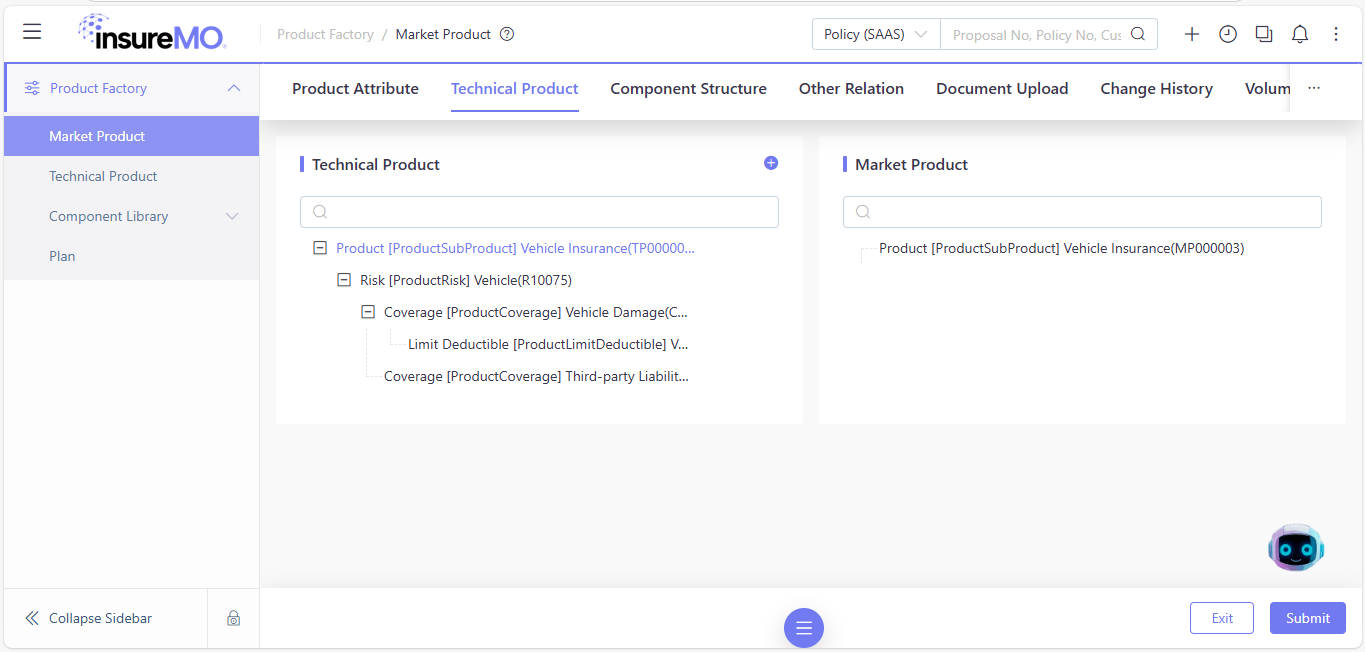Open the partially visible Volum tab
The image size is (1365, 652).
(x=1268, y=88)
